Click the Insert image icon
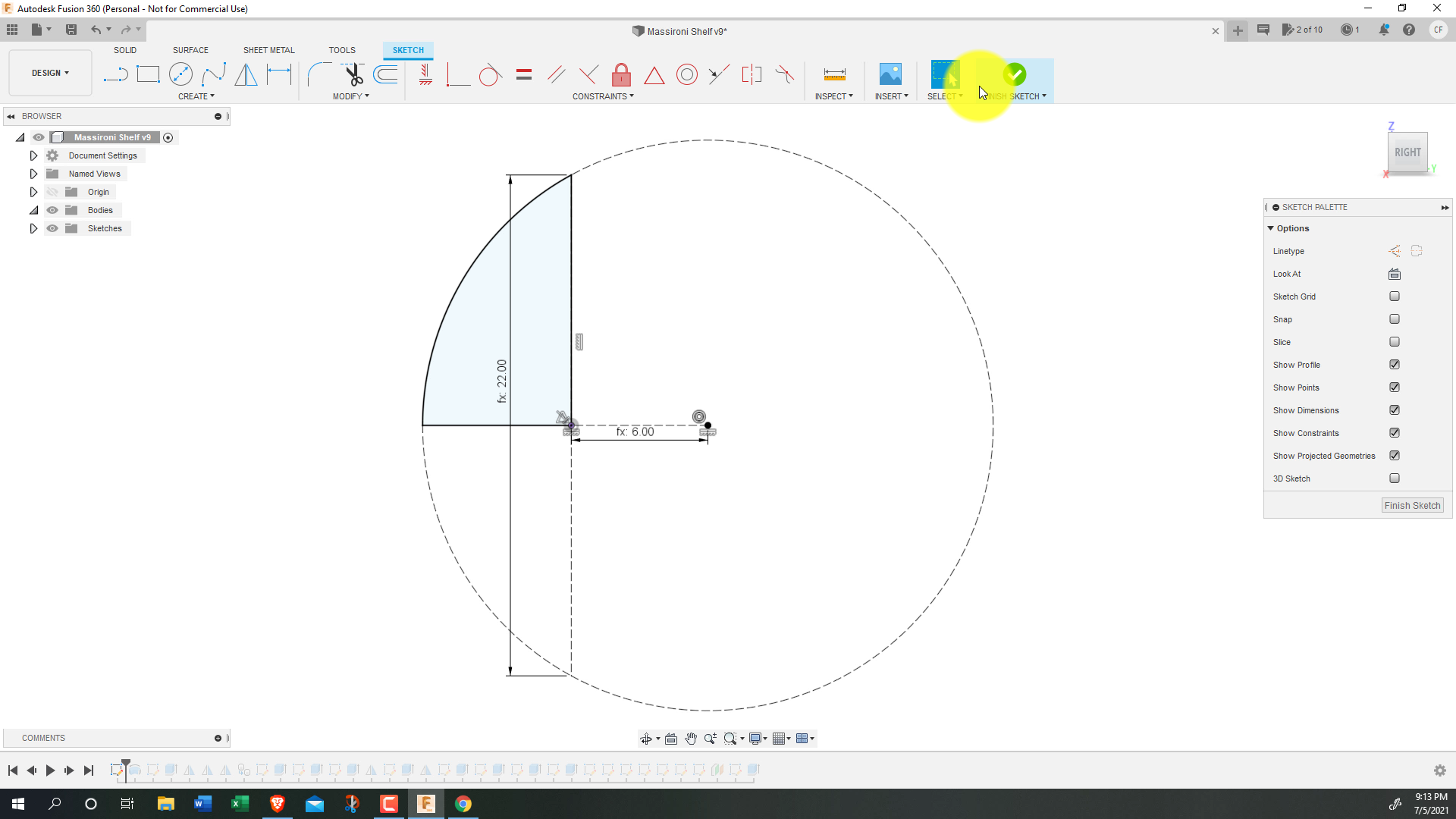This screenshot has width=1456, height=819. tap(890, 74)
